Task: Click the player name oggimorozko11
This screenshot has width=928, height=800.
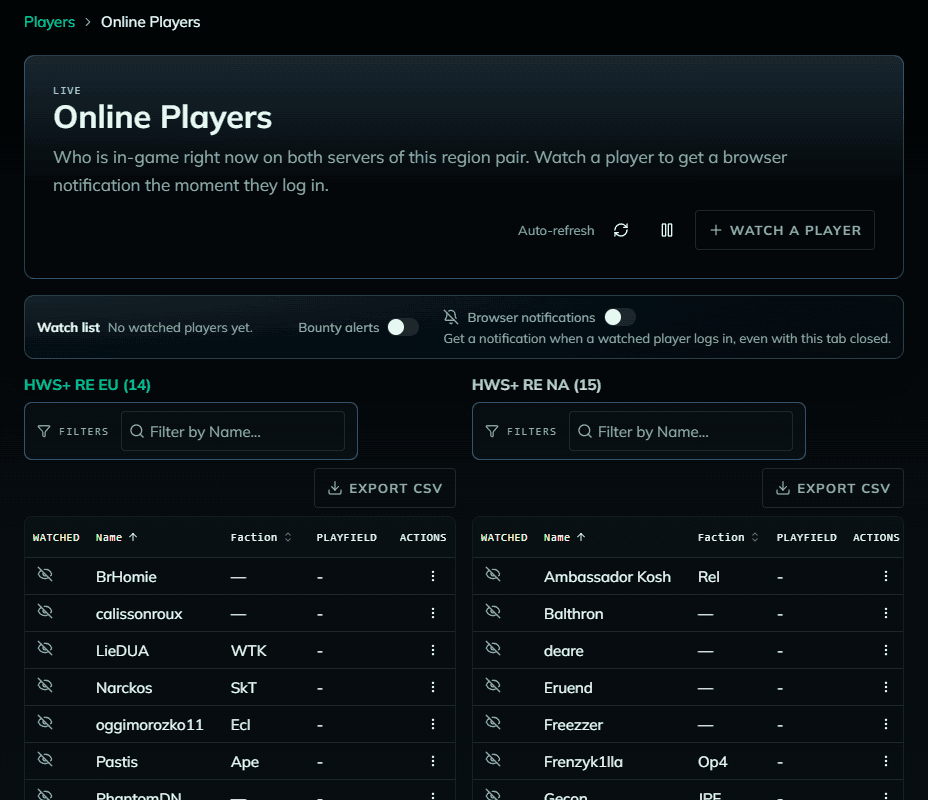Action: pyautogui.click(x=150, y=725)
